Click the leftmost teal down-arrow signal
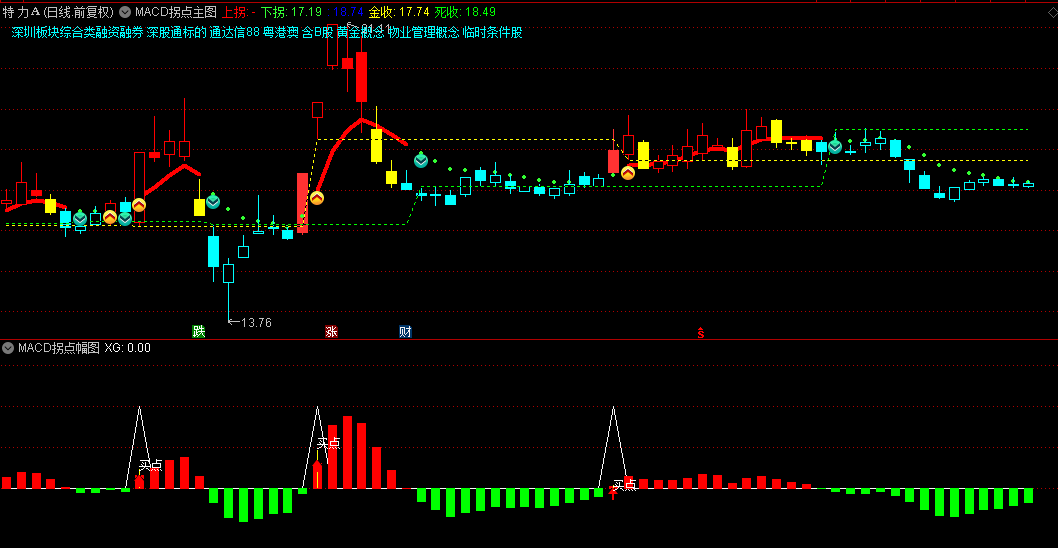This screenshot has height=548, width=1058. 80,219
